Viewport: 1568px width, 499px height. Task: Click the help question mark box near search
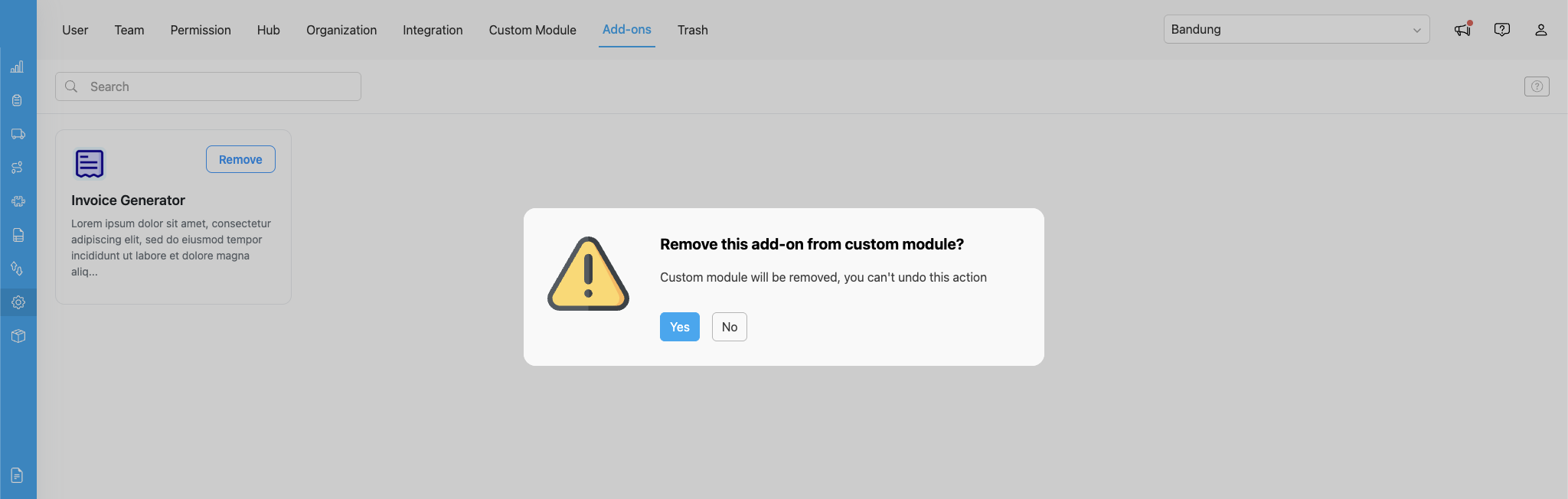tap(1537, 86)
